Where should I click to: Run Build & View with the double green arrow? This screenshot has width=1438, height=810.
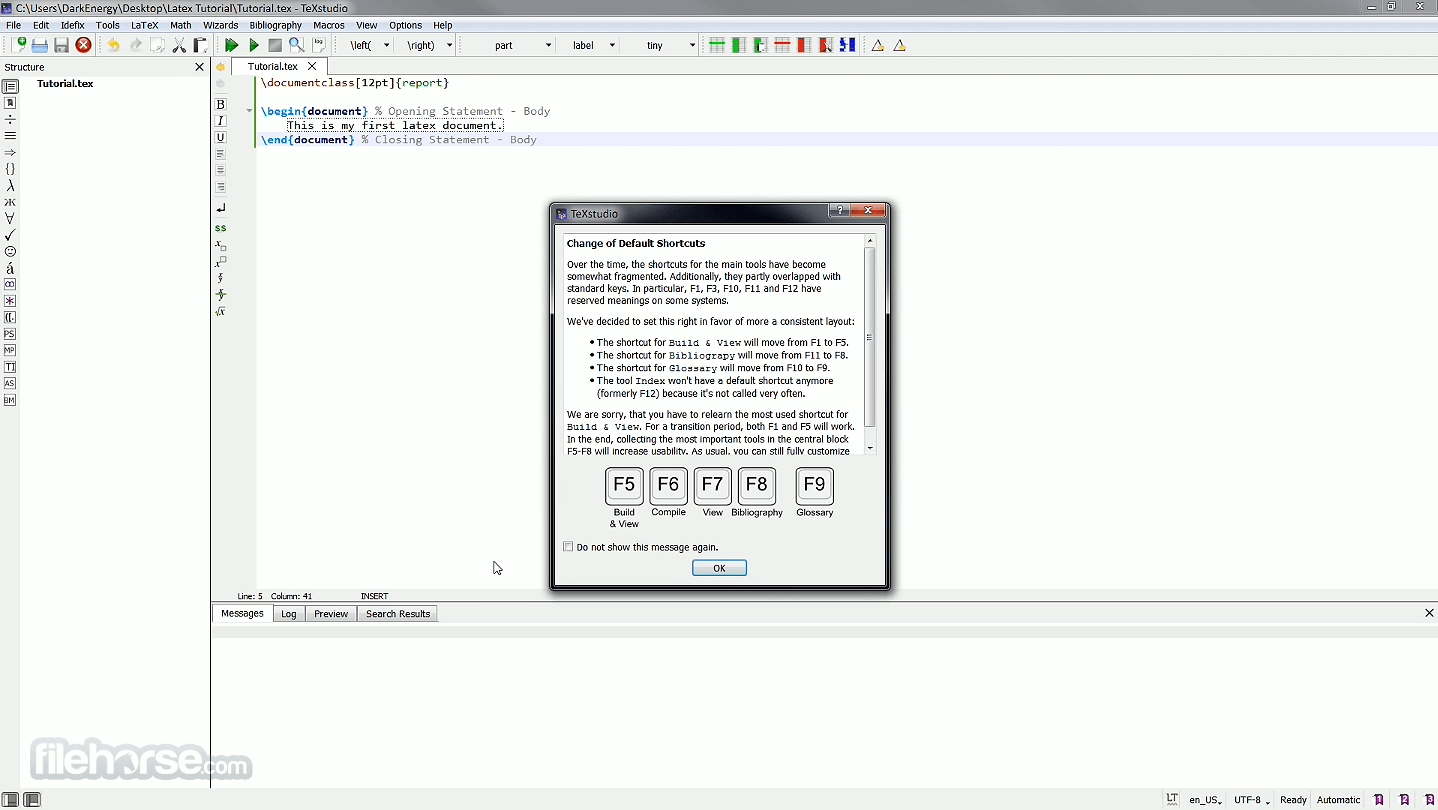click(x=231, y=45)
